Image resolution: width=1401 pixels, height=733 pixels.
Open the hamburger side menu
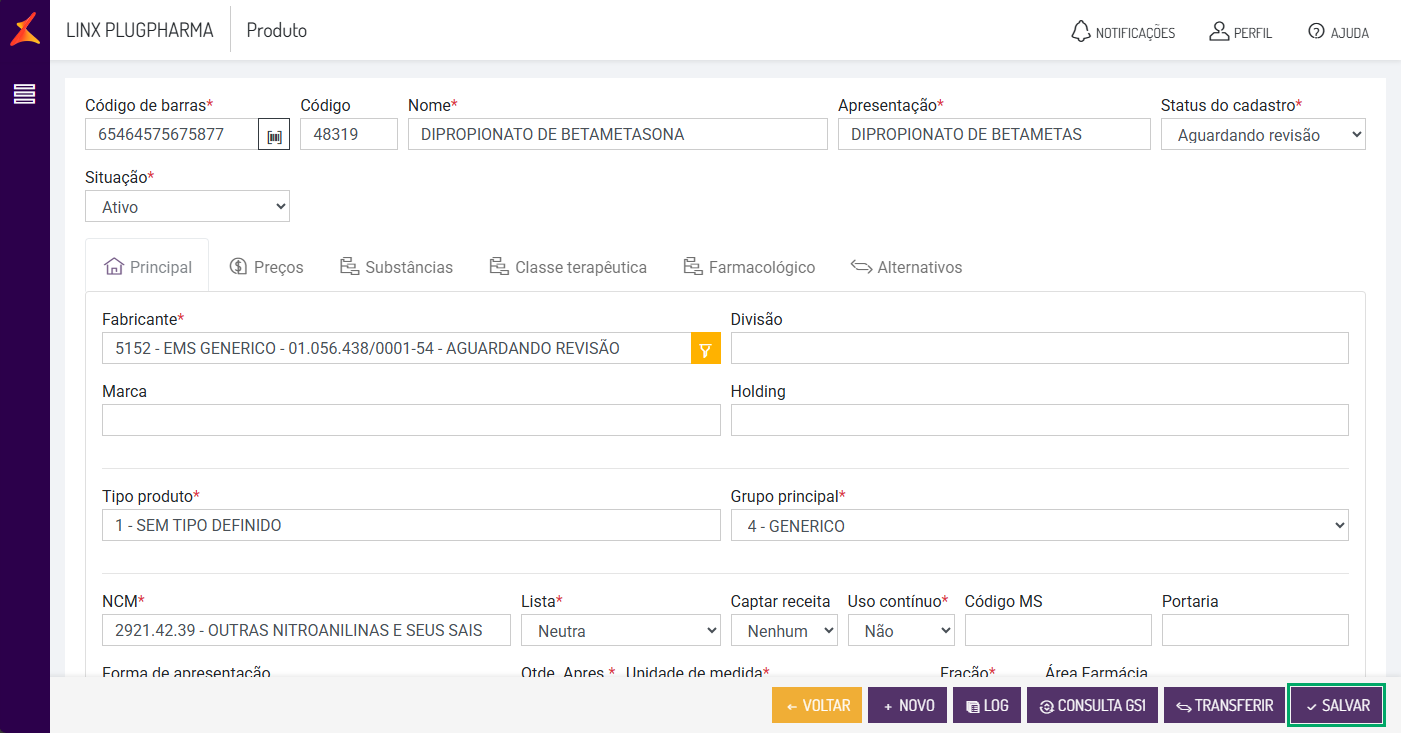25,94
